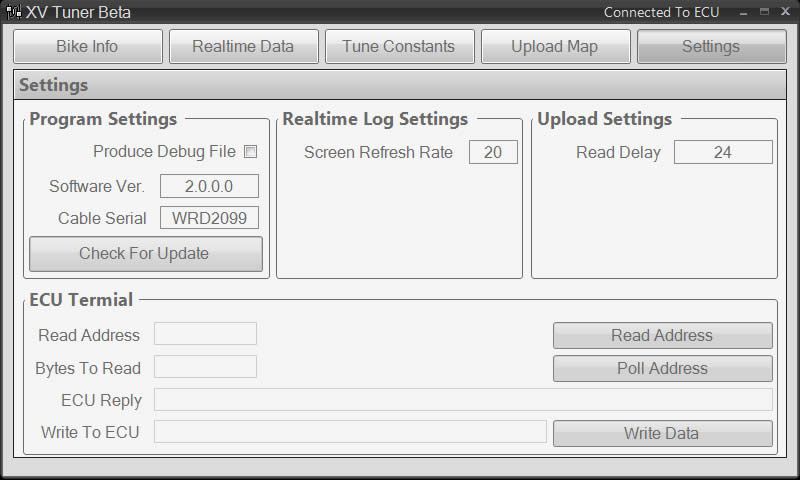The width and height of the screenshot is (800, 480).
Task: Click the Read Address button
Action: tap(662, 336)
